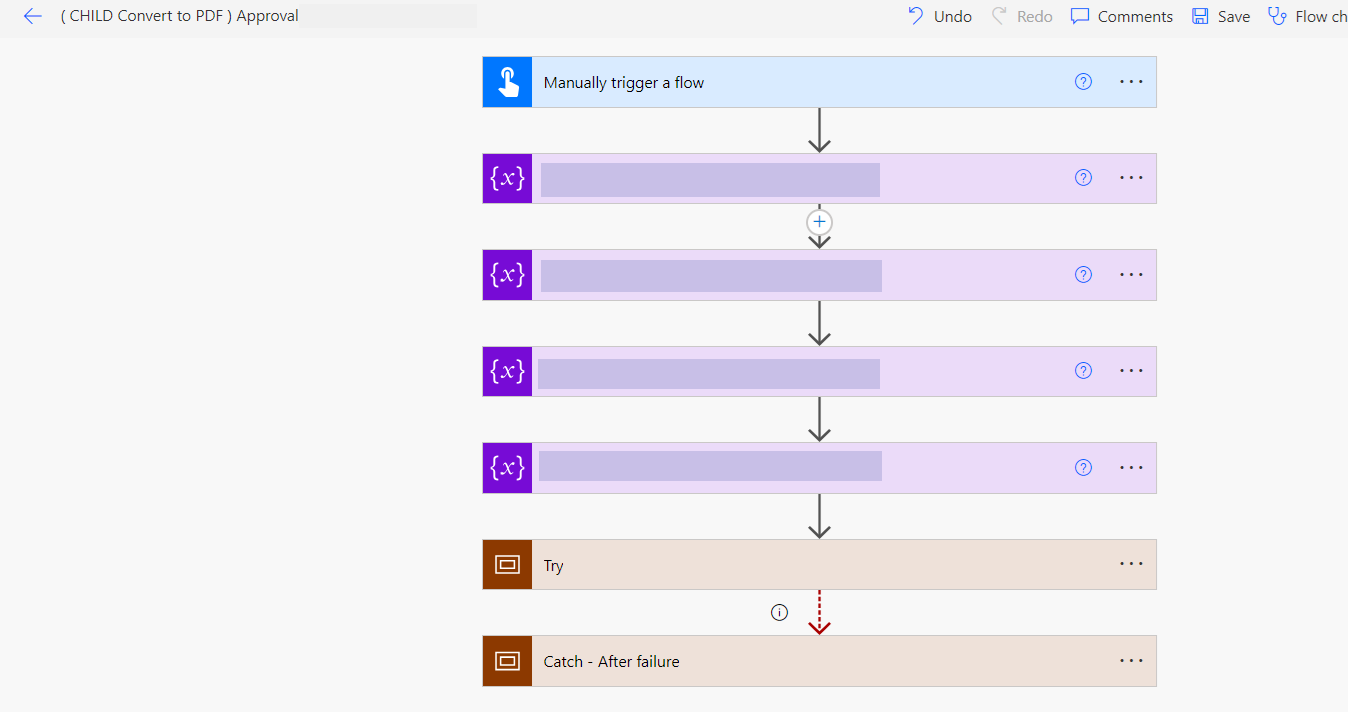Expand the Try scope card

(800, 565)
